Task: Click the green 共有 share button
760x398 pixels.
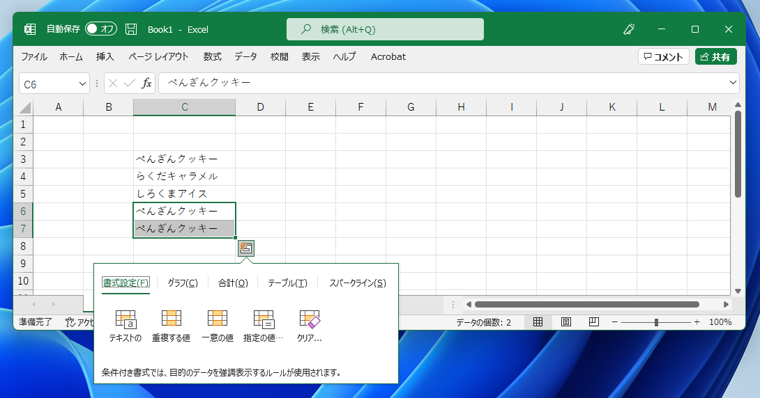Action: click(x=715, y=57)
